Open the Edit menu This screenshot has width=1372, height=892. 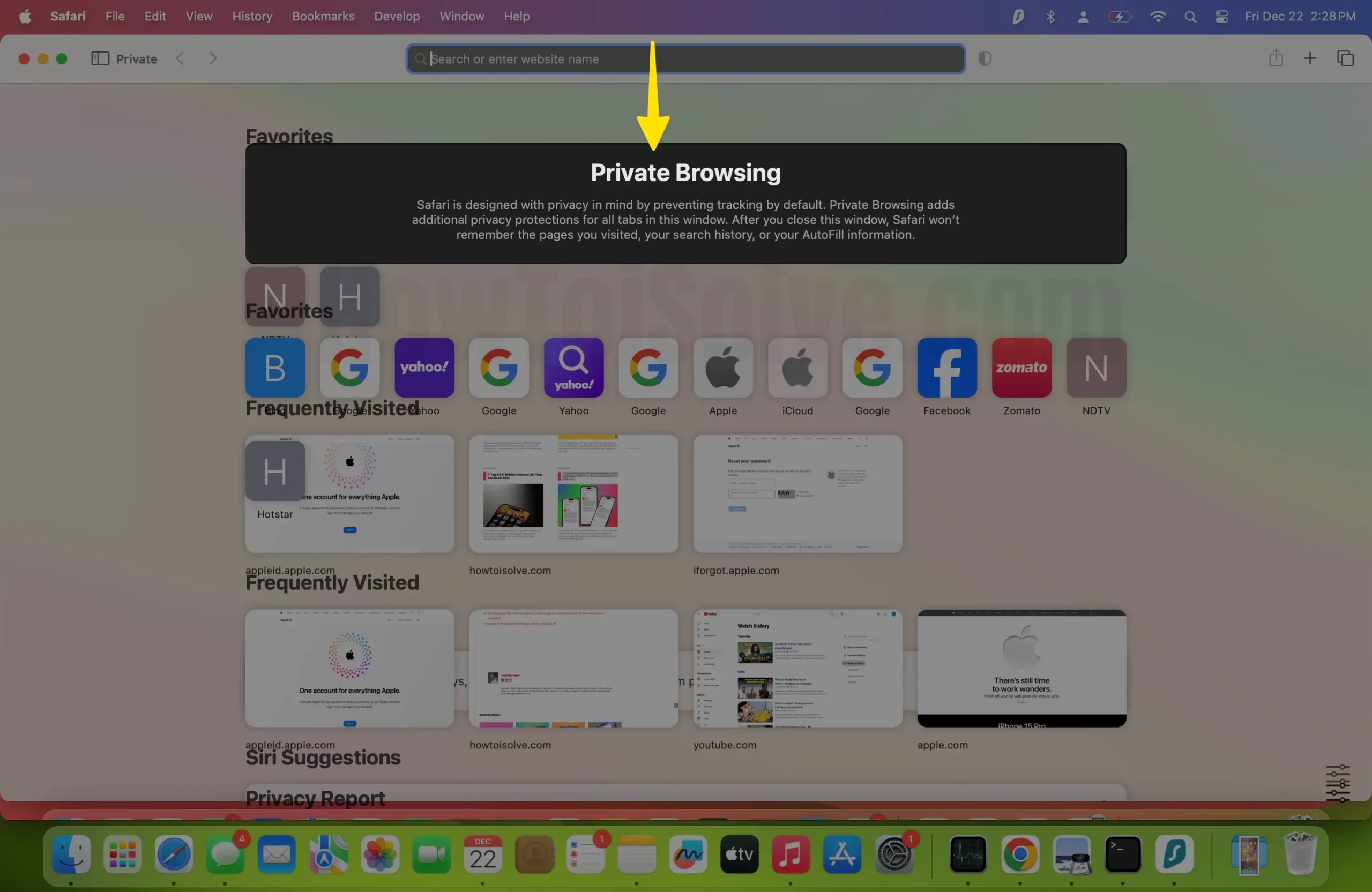pos(155,16)
